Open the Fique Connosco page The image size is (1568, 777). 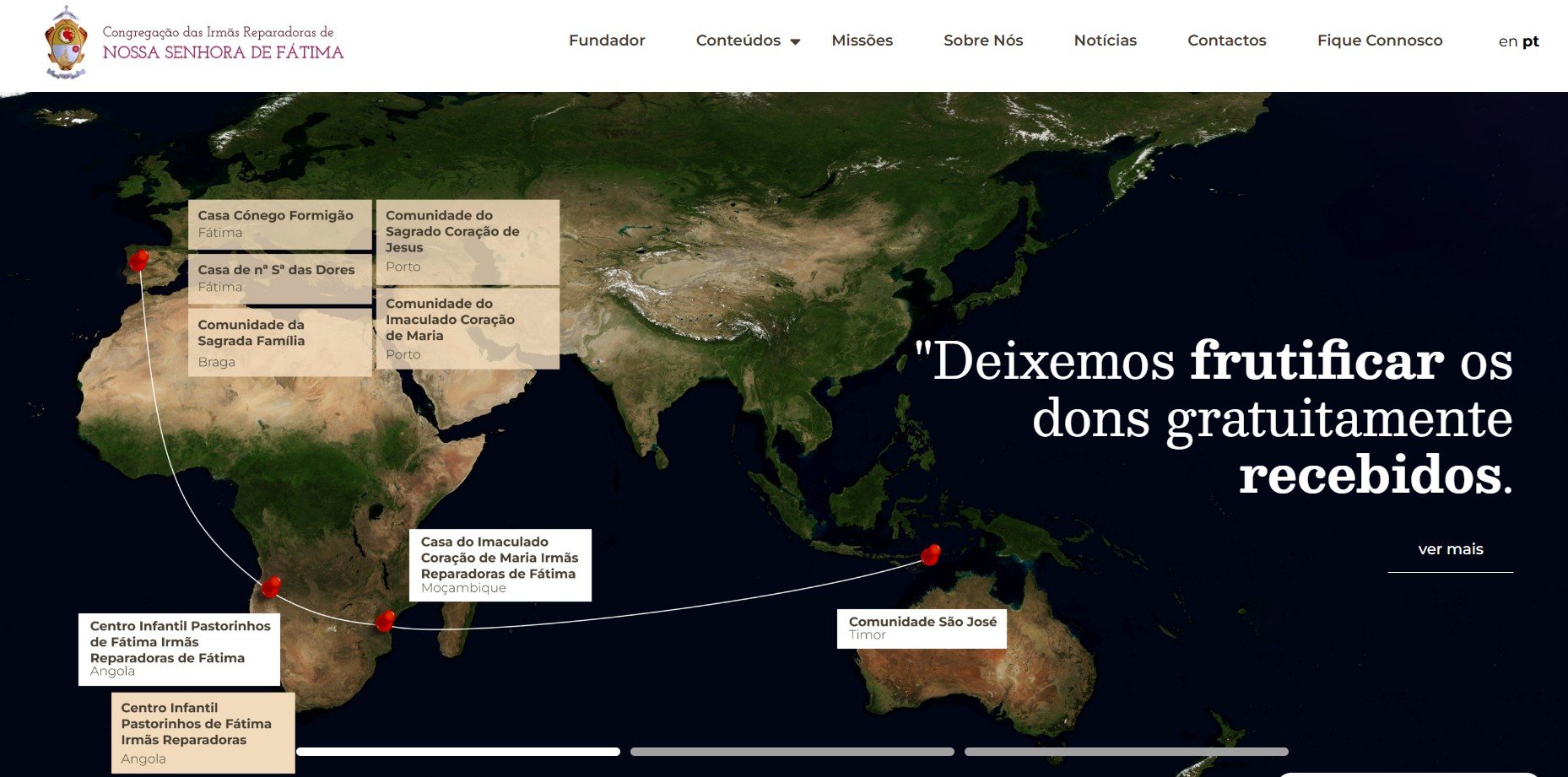[x=1380, y=40]
